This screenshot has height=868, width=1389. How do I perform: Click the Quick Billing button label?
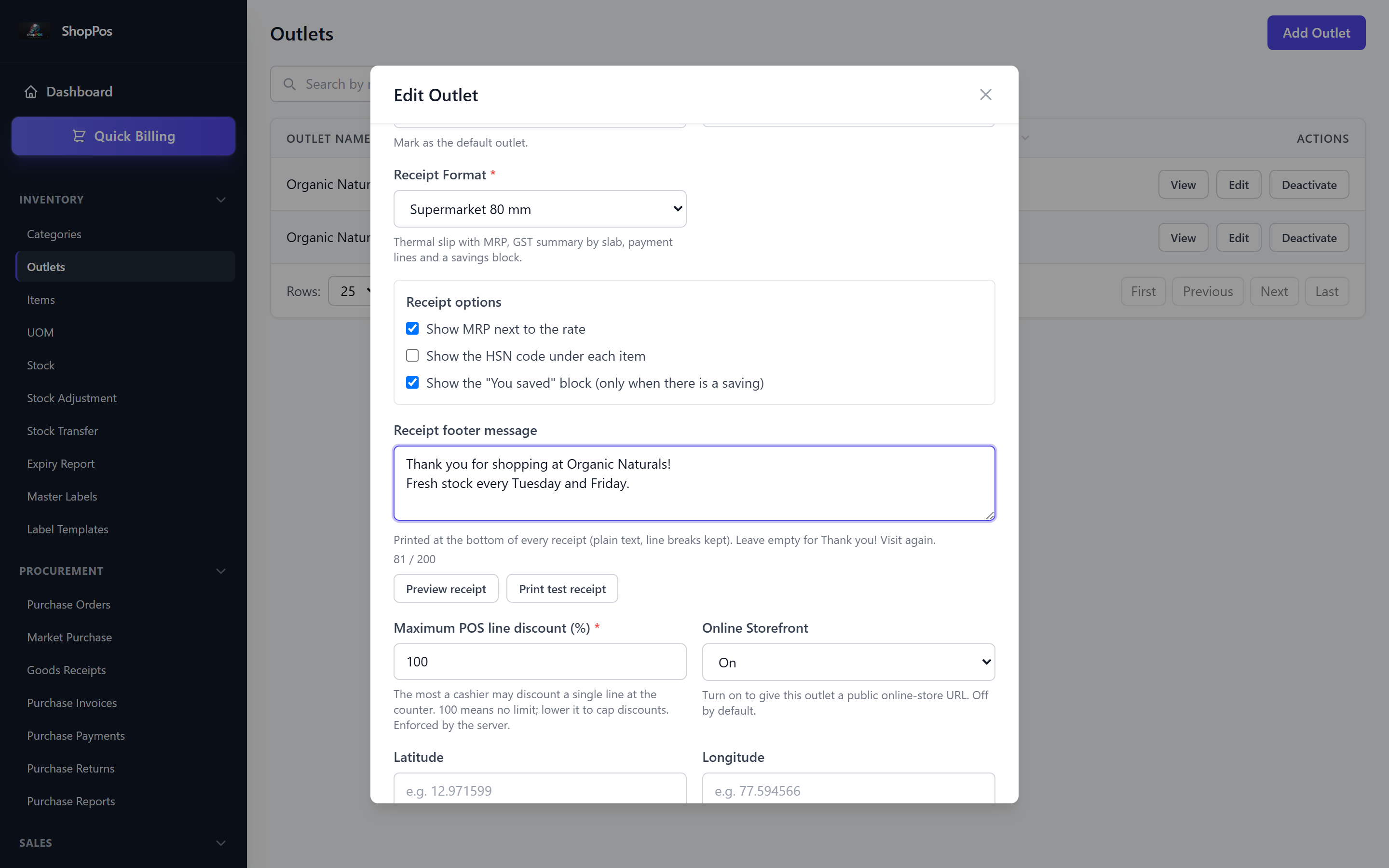point(134,136)
